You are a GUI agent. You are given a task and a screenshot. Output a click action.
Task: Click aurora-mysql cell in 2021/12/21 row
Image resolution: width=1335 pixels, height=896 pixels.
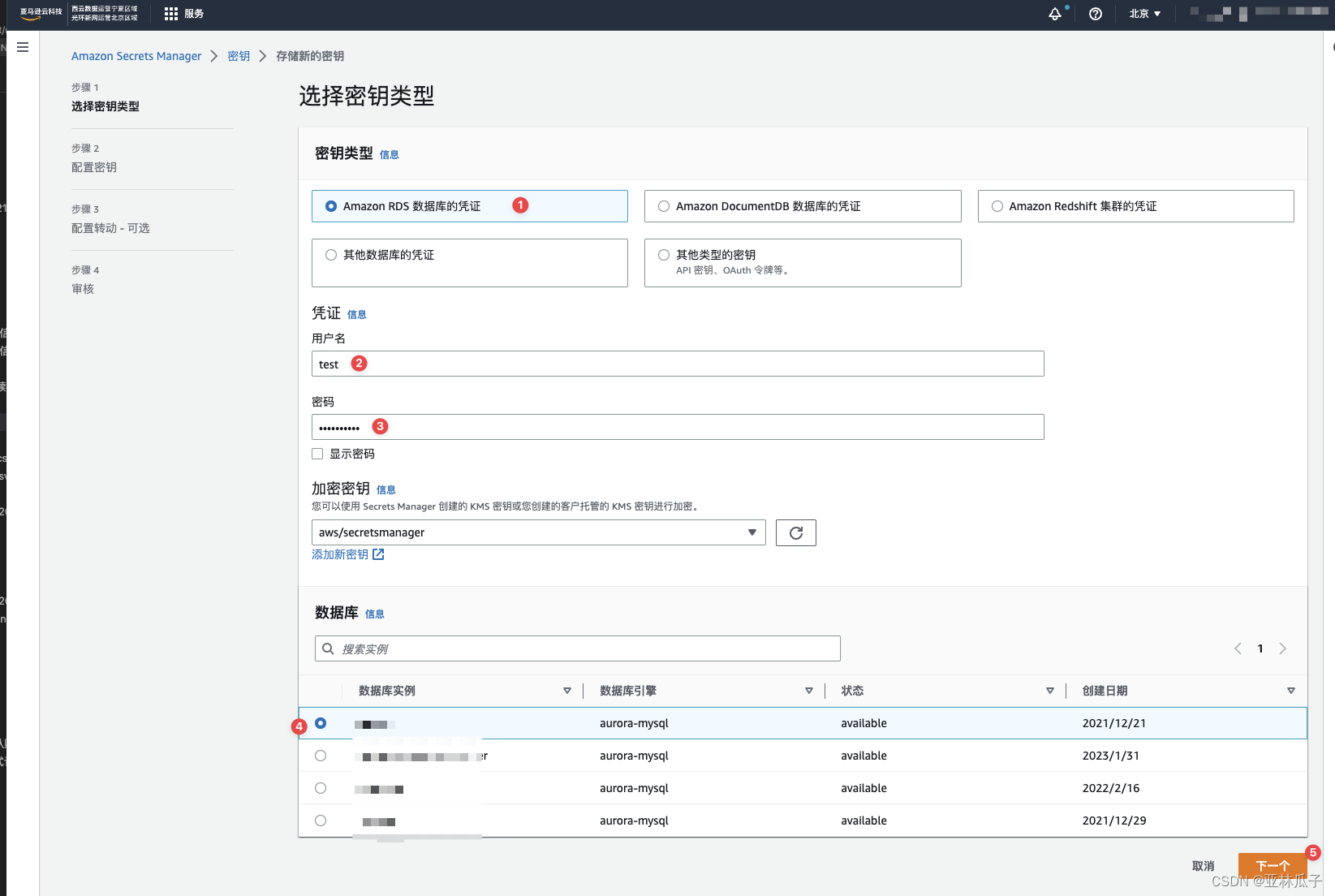(x=634, y=723)
